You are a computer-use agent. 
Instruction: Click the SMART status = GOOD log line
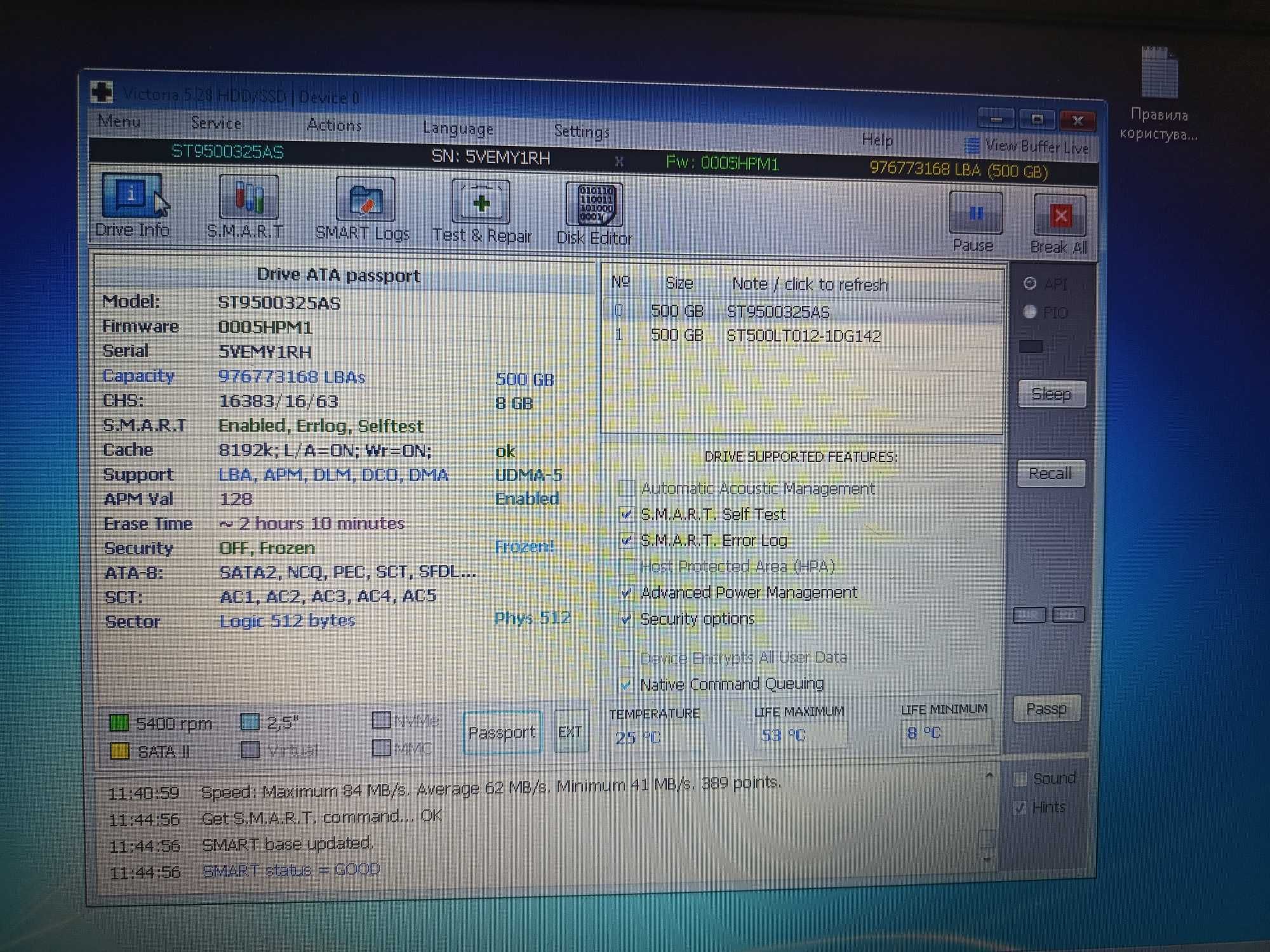(x=291, y=869)
